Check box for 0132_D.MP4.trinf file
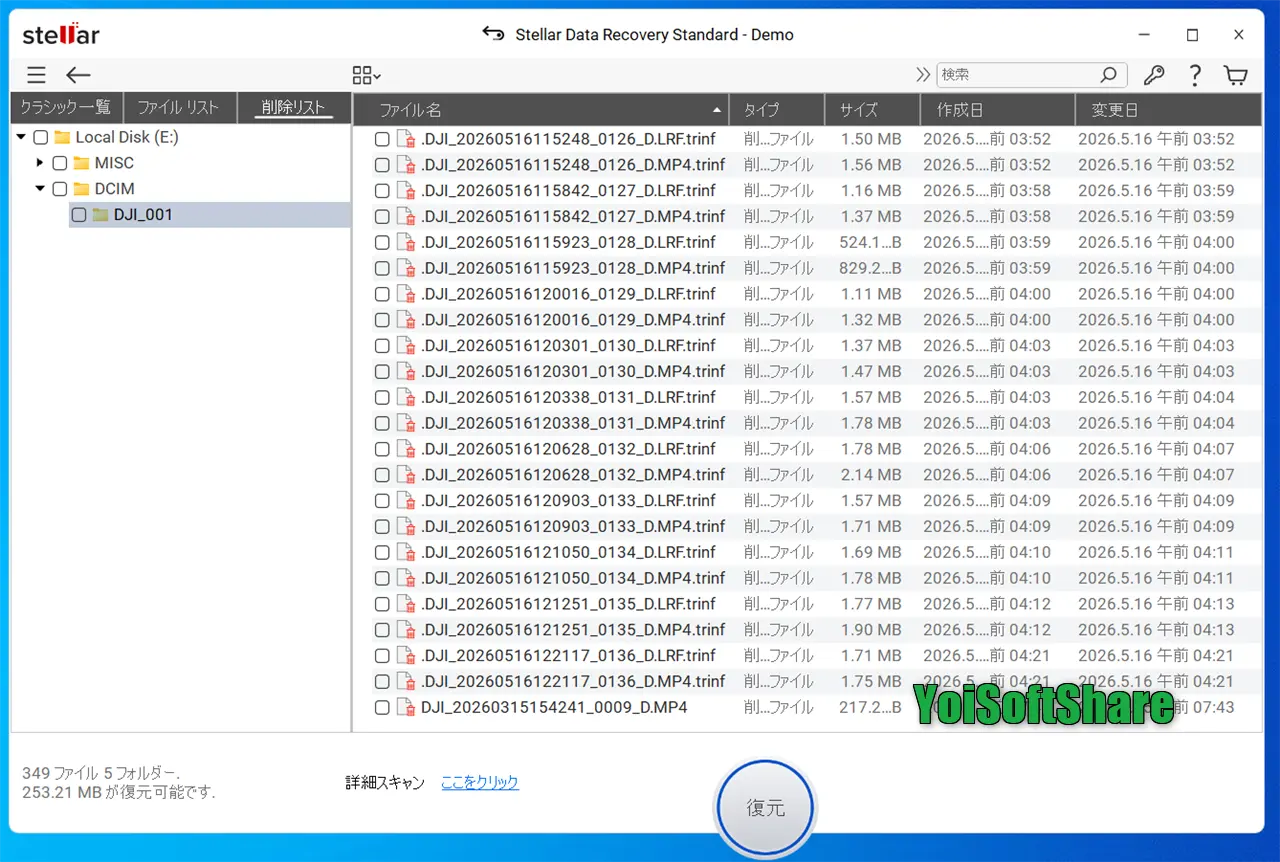Viewport: 1280px width, 862px height. (382, 475)
